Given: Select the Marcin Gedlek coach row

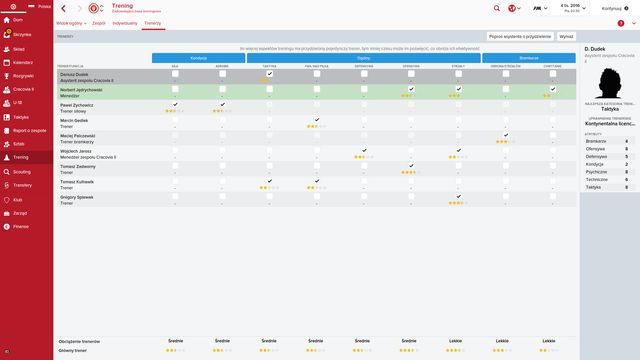Looking at the screenshot, I should tap(316, 123).
